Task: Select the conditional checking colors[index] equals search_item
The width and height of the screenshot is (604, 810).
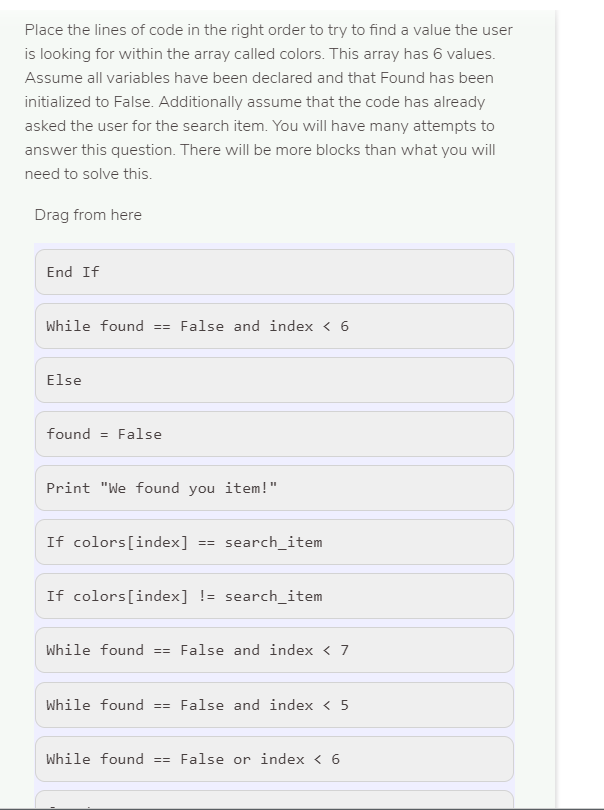Action: (x=275, y=542)
